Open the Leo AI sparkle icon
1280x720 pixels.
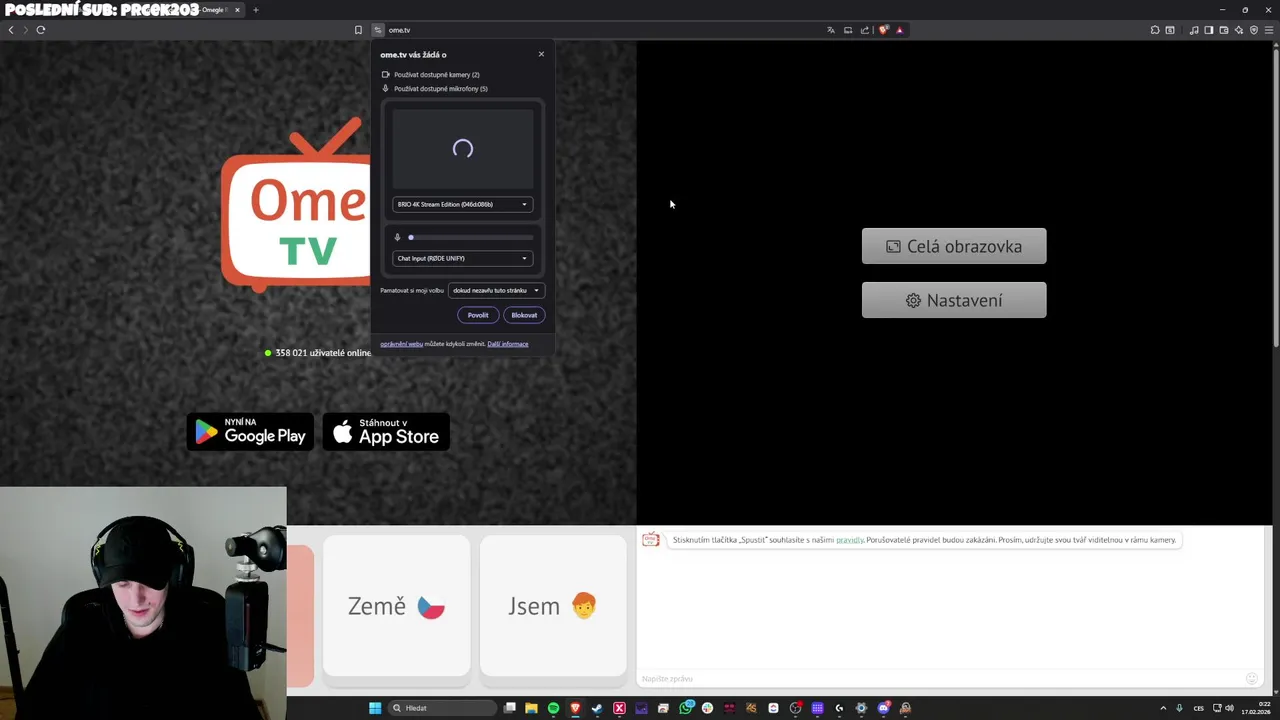pos(1239,30)
